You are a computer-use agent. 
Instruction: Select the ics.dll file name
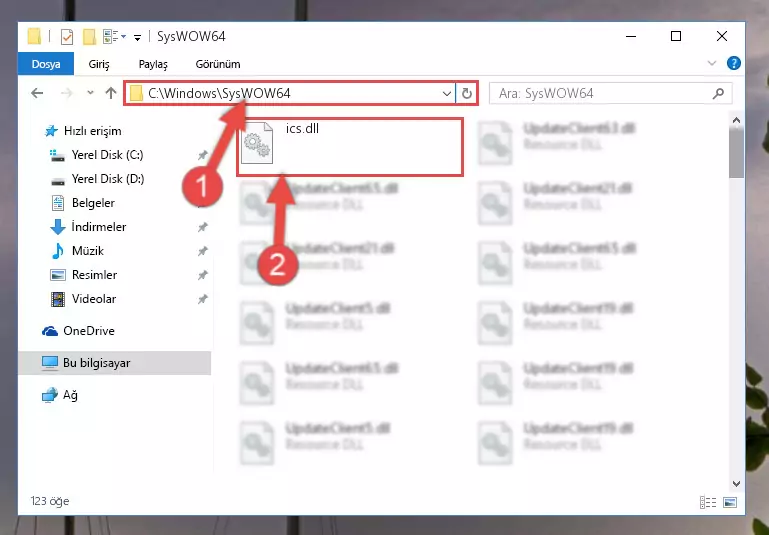pos(302,128)
